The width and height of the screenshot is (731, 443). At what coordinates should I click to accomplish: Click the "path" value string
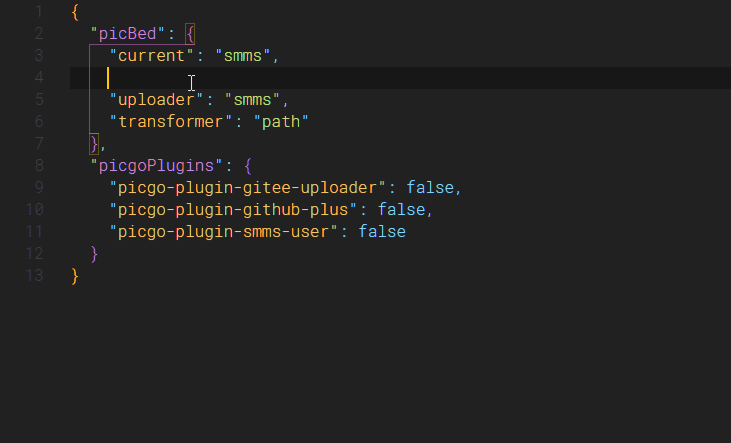click(x=281, y=122)
